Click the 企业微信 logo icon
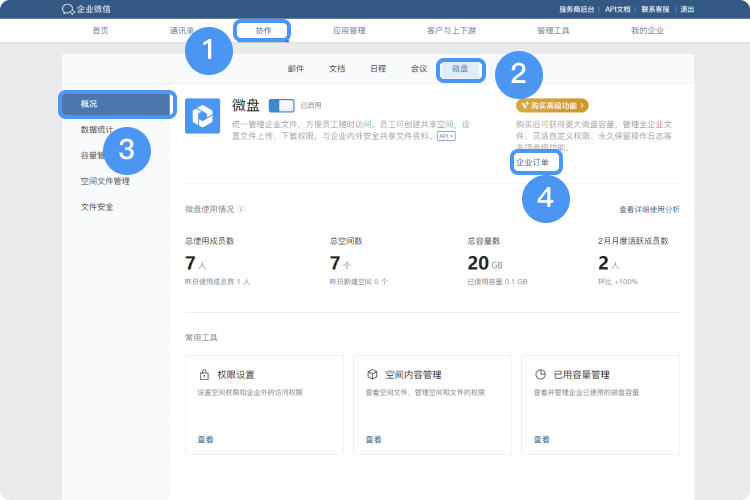This screenshot has height=500, width=750. pyautogui.click(x=67, y=9)
